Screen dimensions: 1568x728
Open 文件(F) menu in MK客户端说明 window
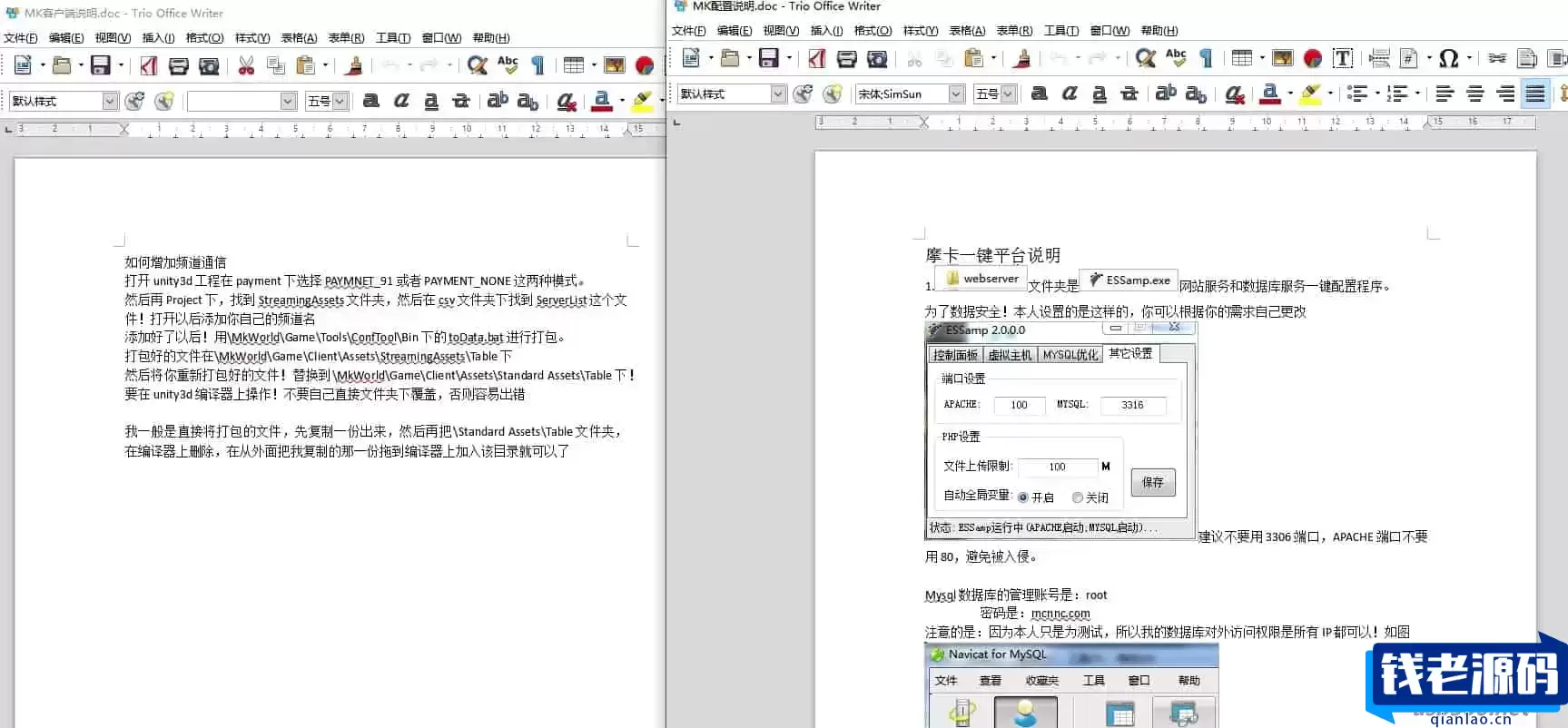point(21,37)
